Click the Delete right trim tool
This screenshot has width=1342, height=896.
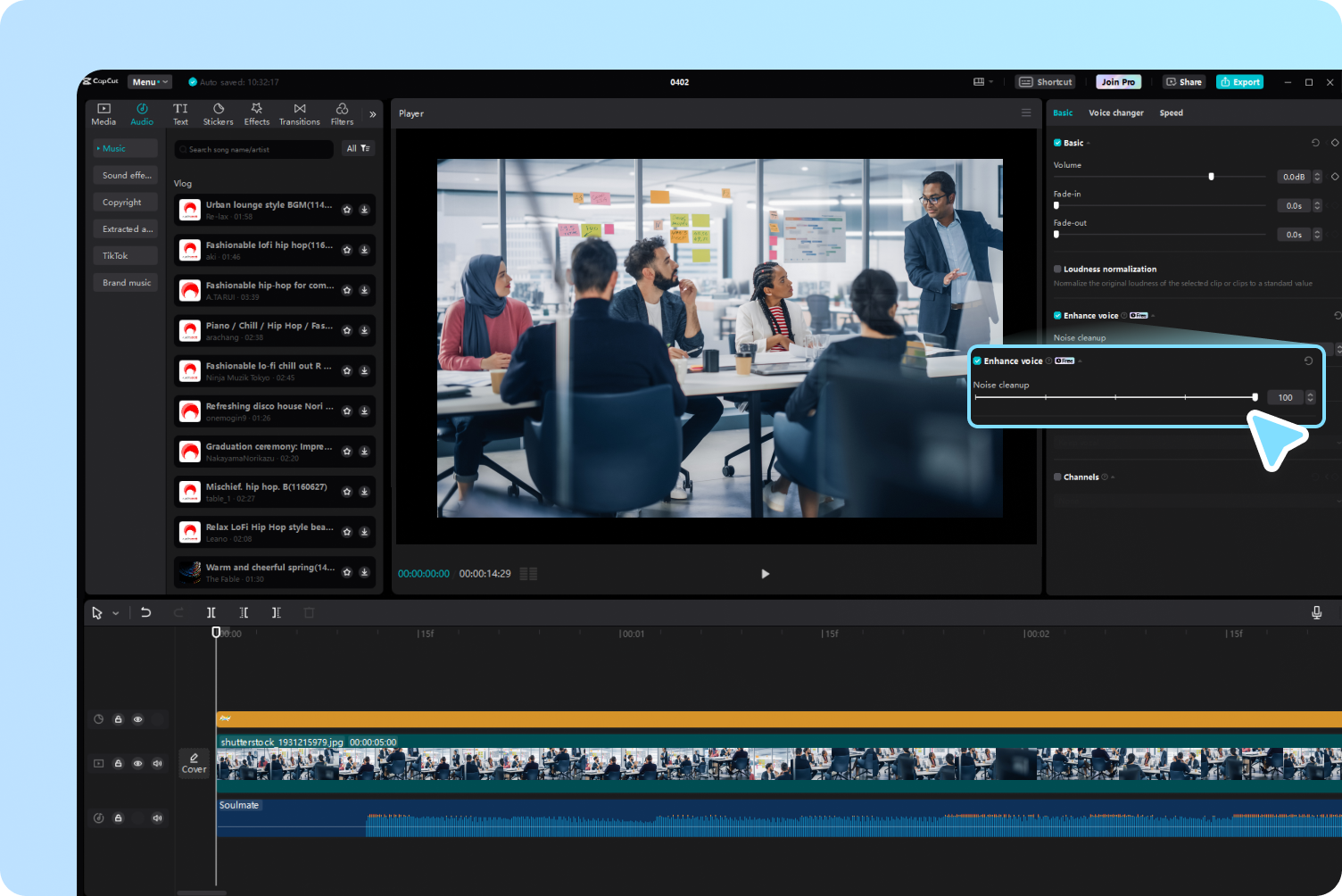coord(277,613)
